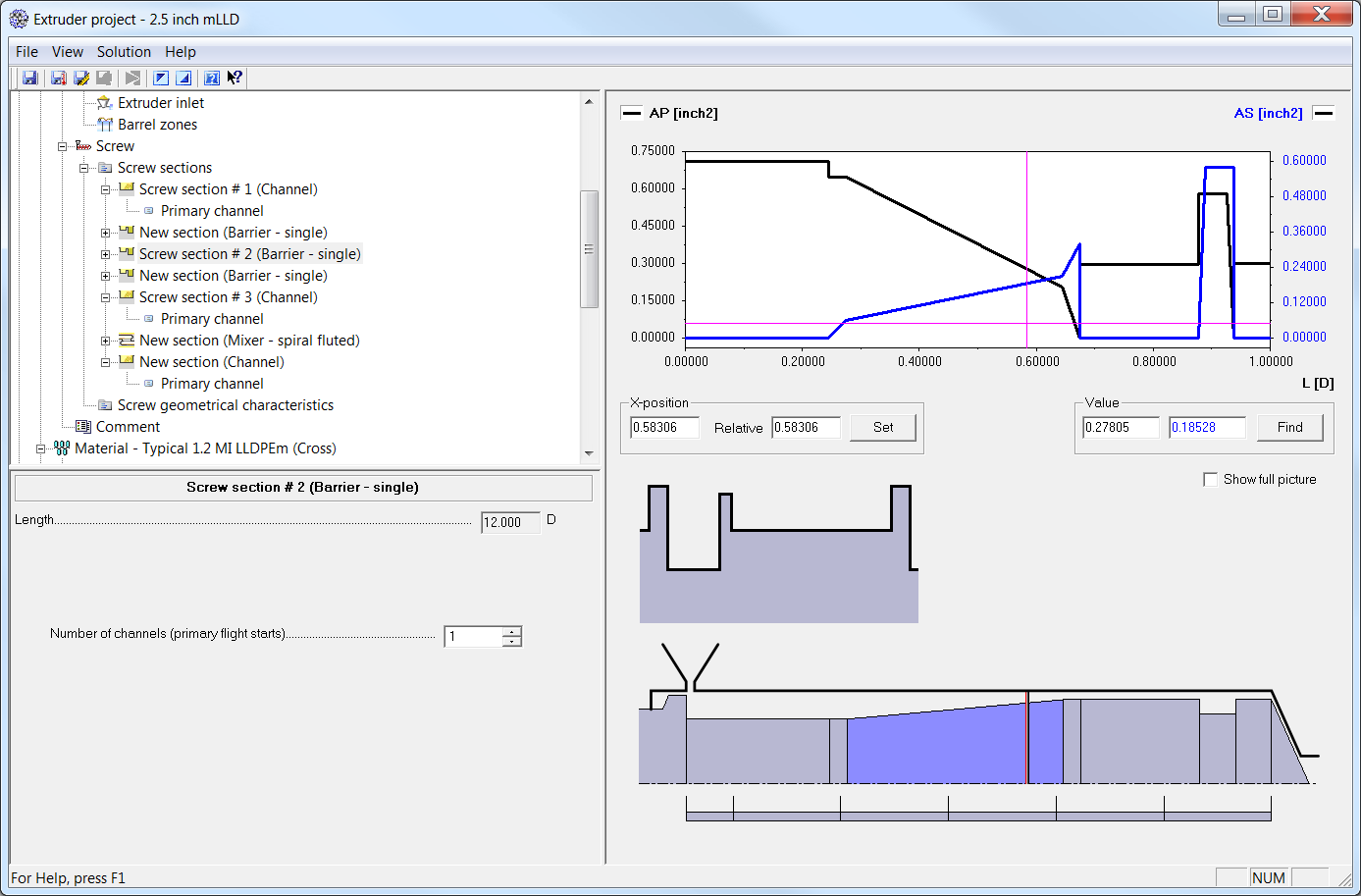Collapse the Material - Typical 1.2 MI LLDPEm node

tap(40, 448)
